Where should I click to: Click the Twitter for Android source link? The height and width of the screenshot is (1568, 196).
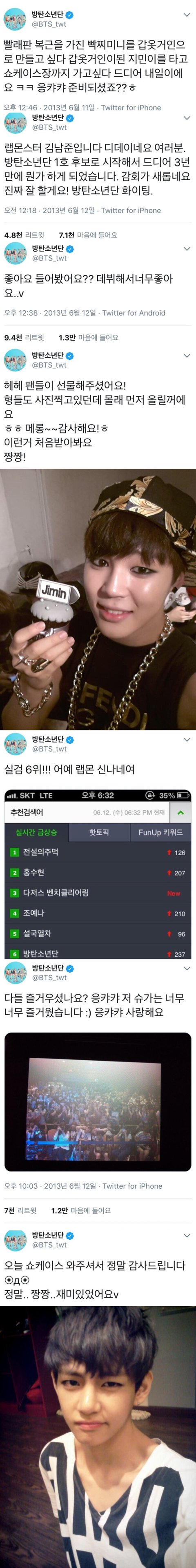(x=133, y=313)
